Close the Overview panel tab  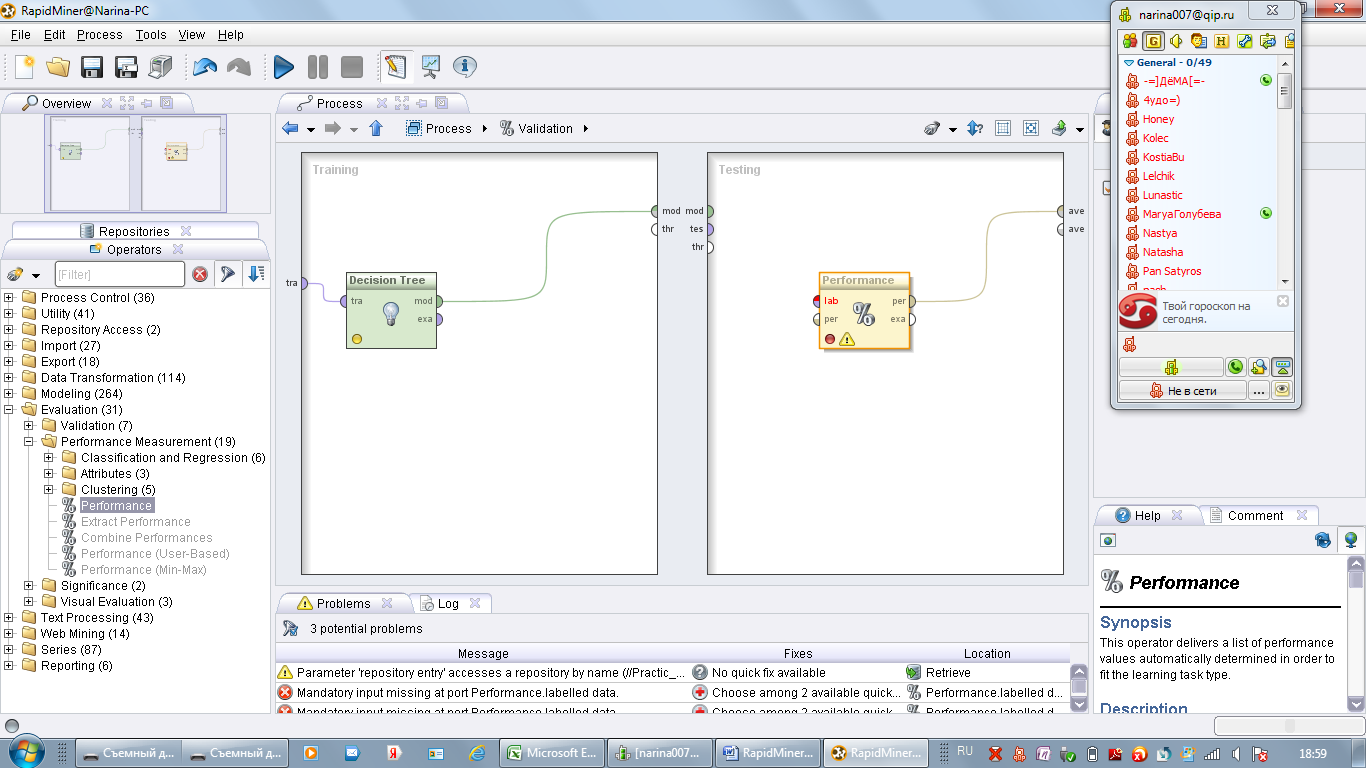107,103
